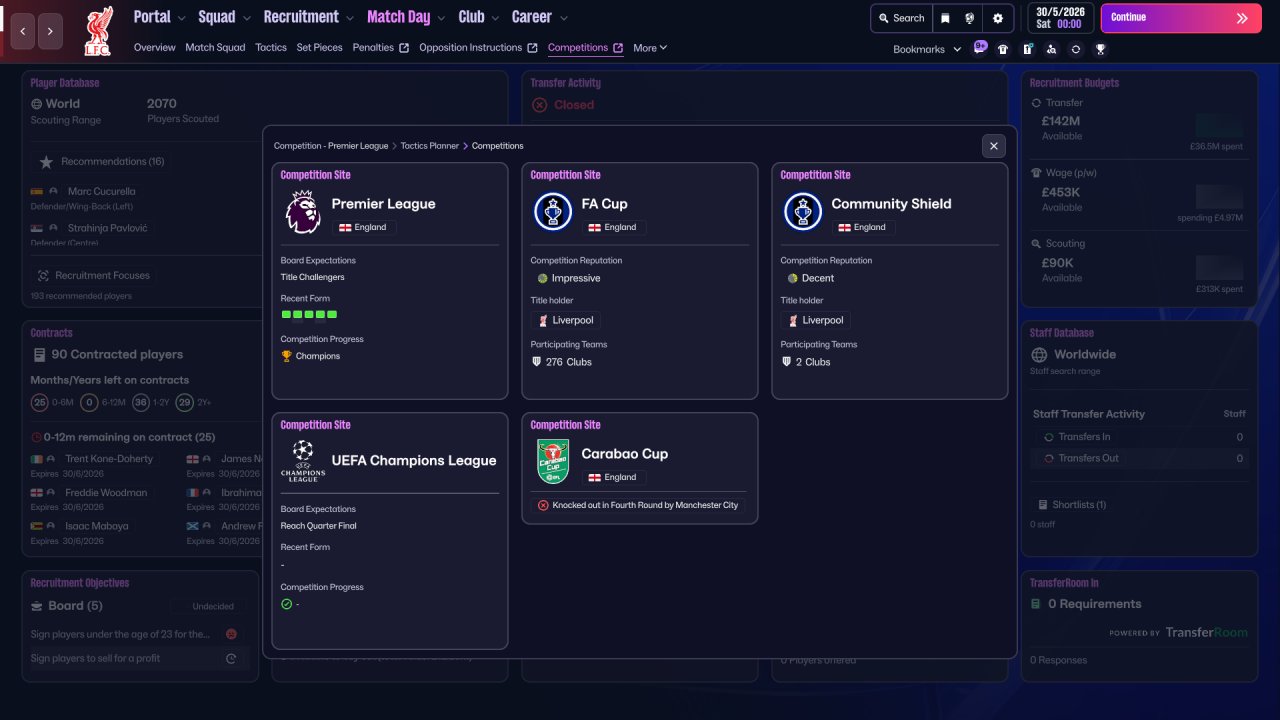Click the Liverpool title holder under FA Cup
1280x720 pixels.
pos(566,320)
